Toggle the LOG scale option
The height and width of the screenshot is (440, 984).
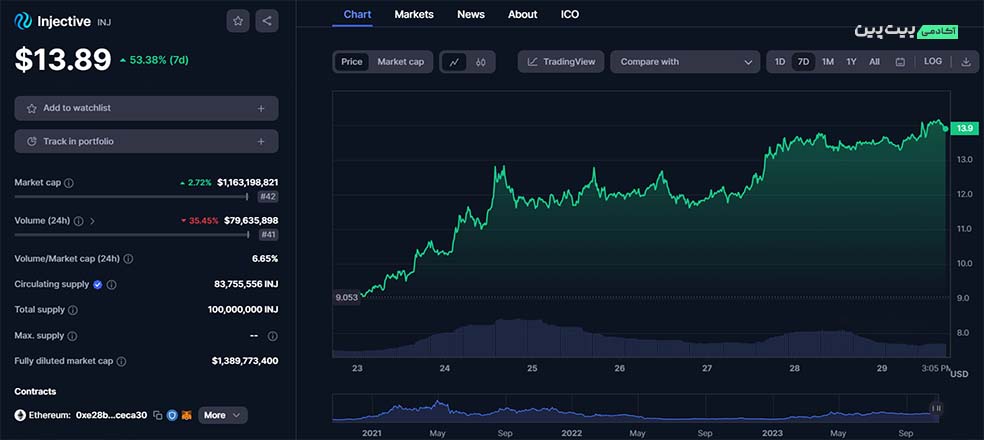tap(932, 62)
